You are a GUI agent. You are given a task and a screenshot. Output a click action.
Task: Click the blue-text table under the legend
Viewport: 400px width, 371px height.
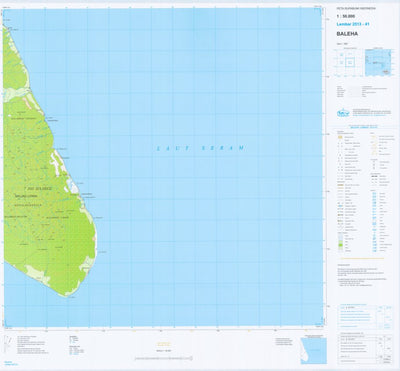tap(364, 316)
